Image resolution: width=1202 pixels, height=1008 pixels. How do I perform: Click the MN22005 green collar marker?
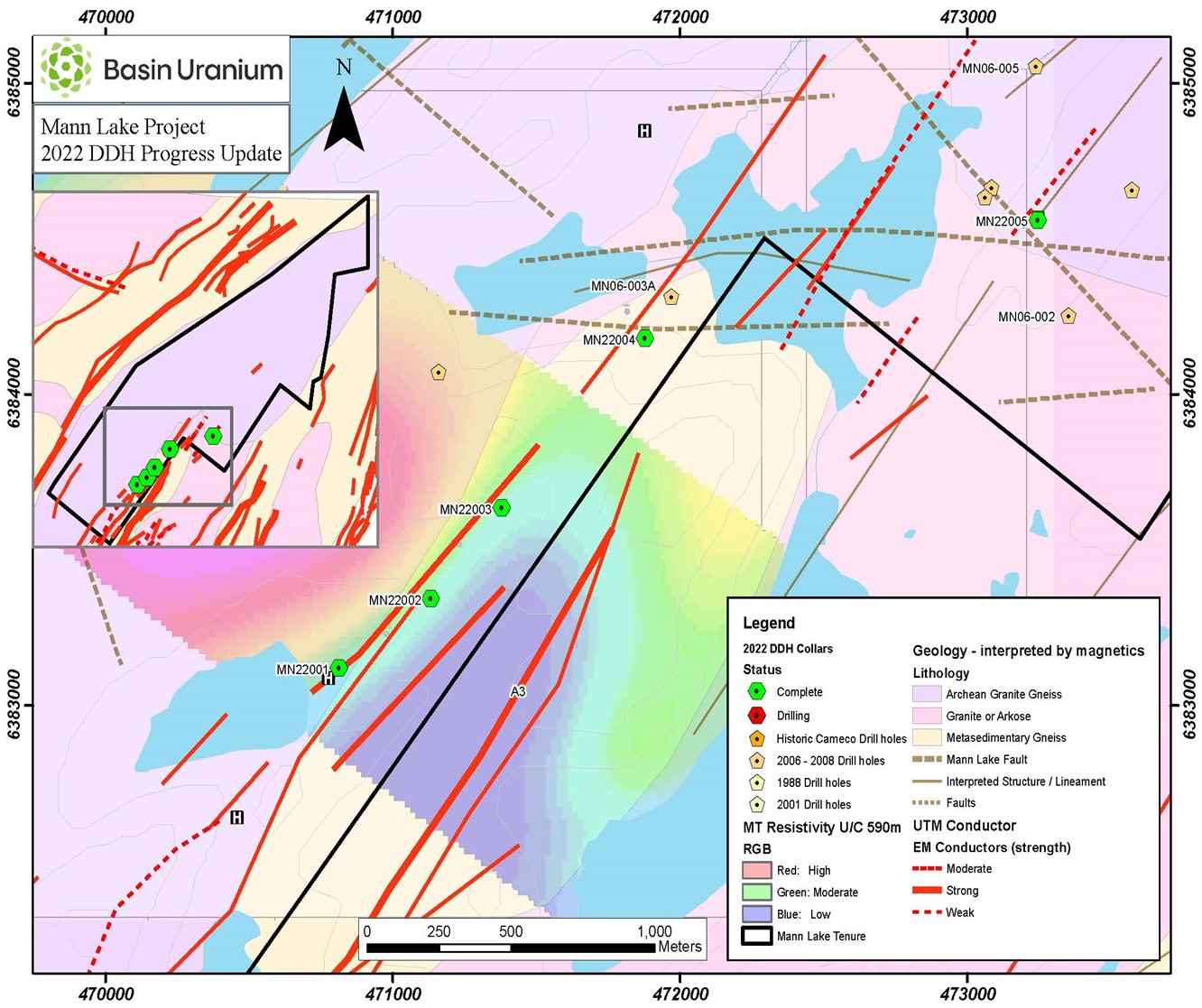coord(1038,219)
